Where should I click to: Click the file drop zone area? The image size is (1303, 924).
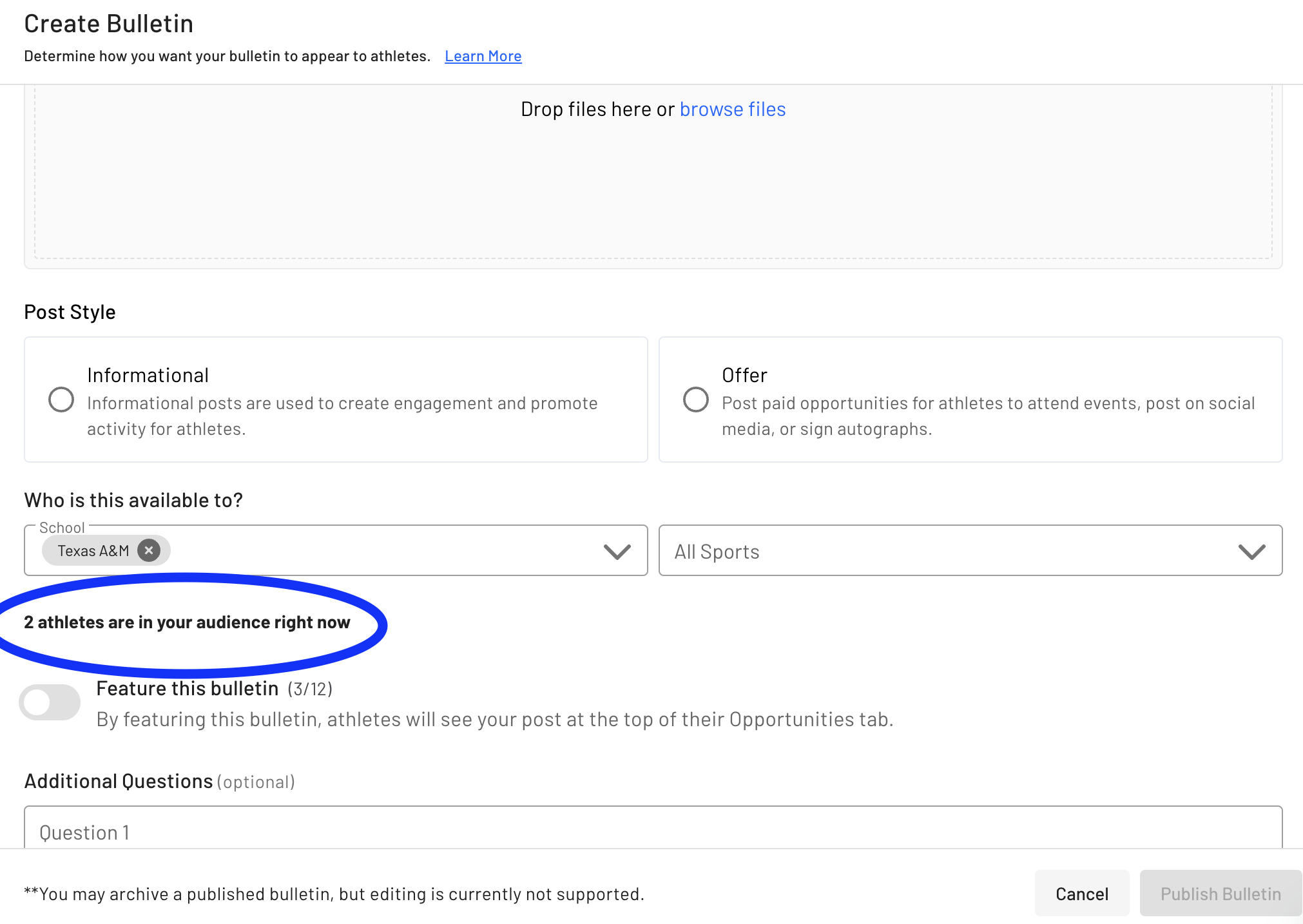point(652,193)
